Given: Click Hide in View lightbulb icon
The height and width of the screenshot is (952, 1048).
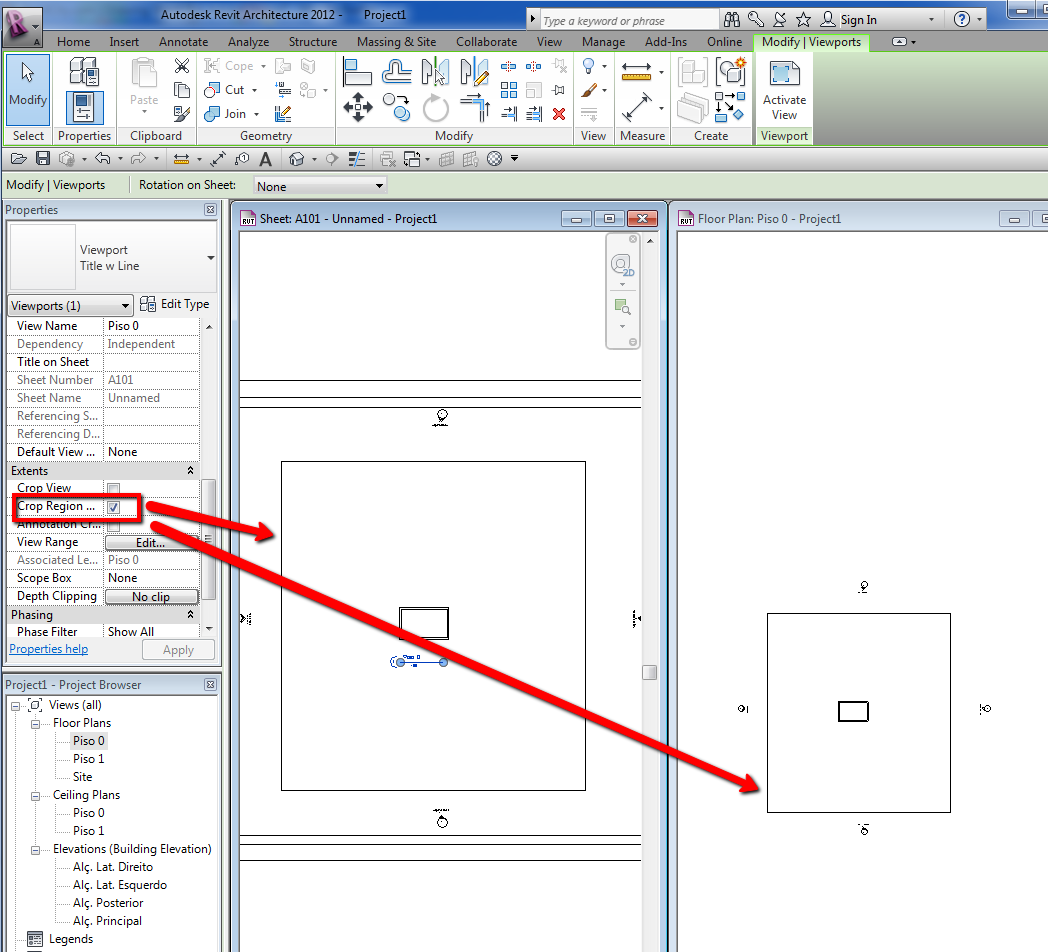Looking at the screenshot, I should click(x=589, y=66).
